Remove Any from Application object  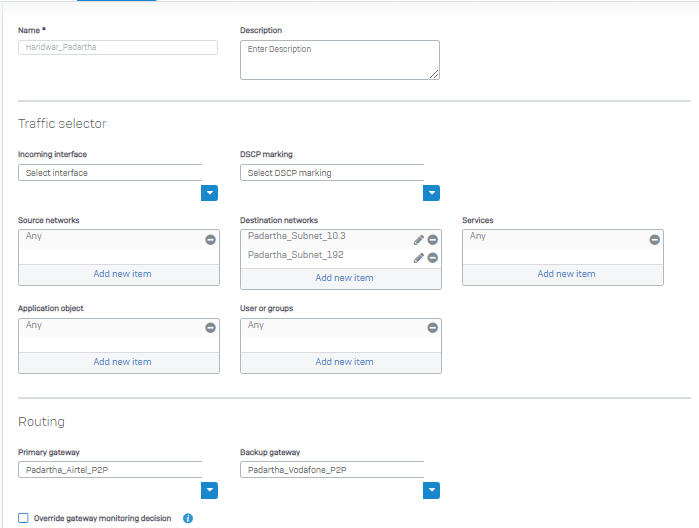coord(210,328)
